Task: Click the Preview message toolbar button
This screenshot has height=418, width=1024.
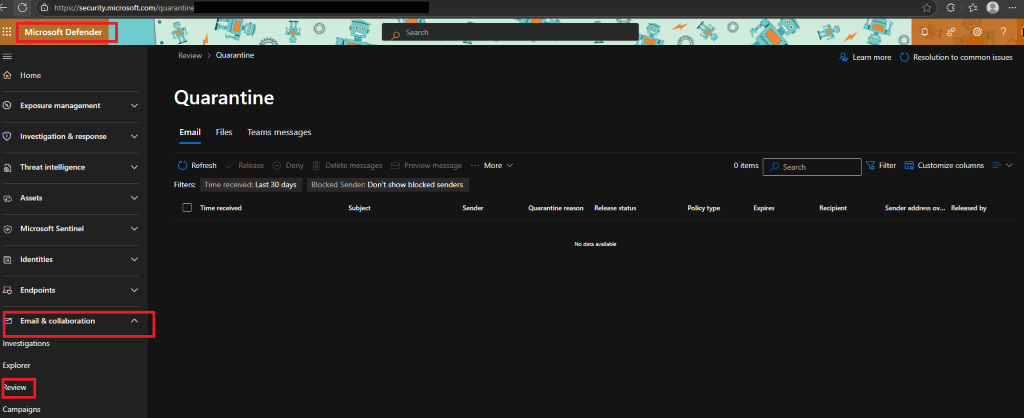Action: (426, 166)
